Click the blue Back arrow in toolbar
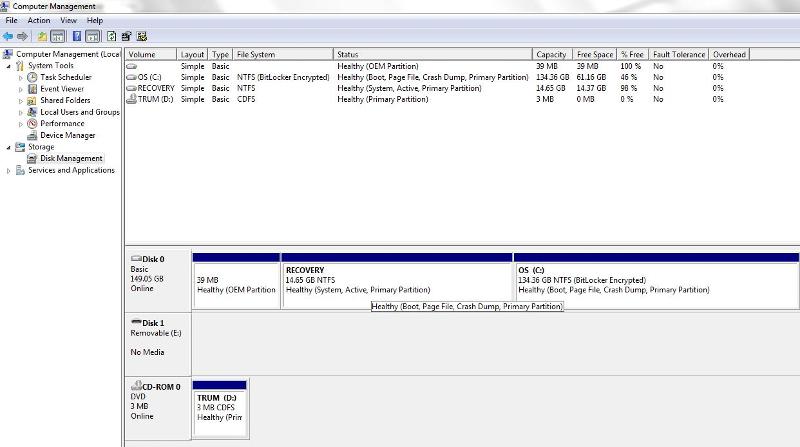800x447 pixels. click(x=8, y=36)
